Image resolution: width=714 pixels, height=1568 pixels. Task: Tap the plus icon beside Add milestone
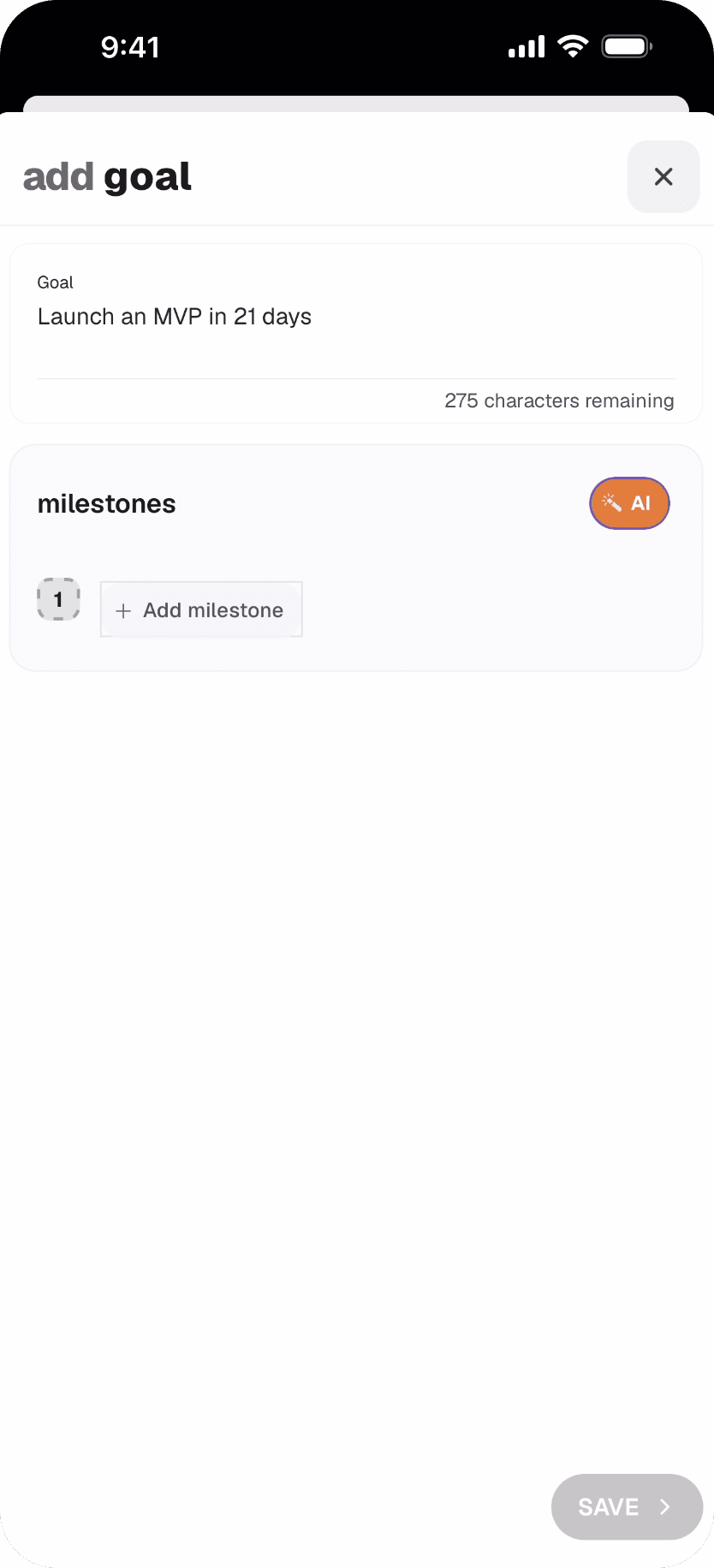(123, 610)
